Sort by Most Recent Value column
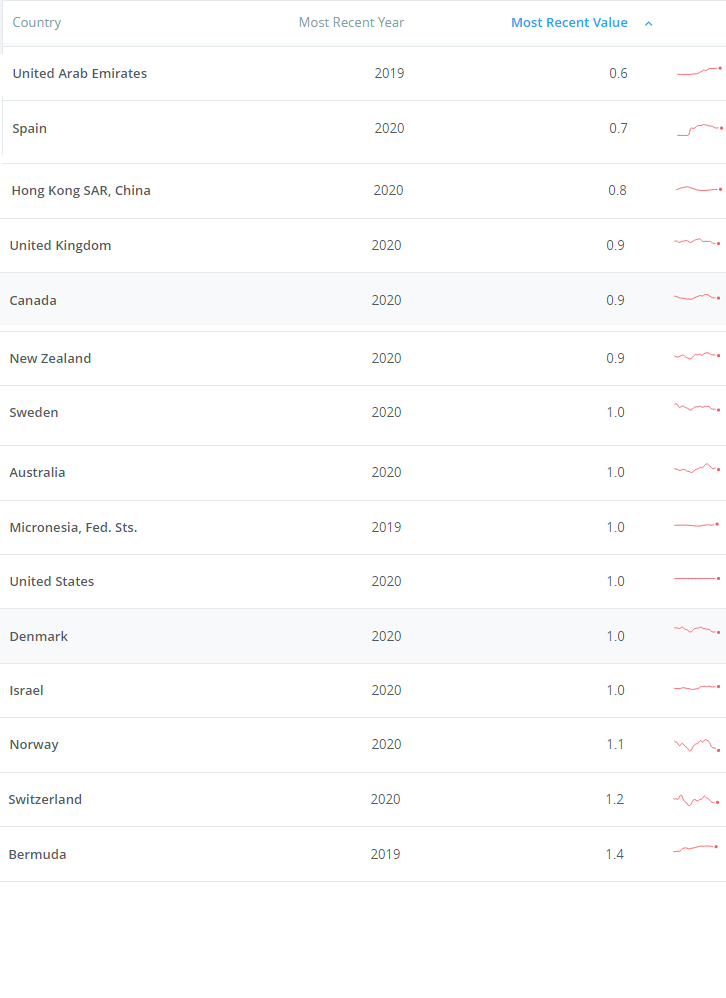Image resolution: width=726 pixels, height=998 pixels. (569, 23)
